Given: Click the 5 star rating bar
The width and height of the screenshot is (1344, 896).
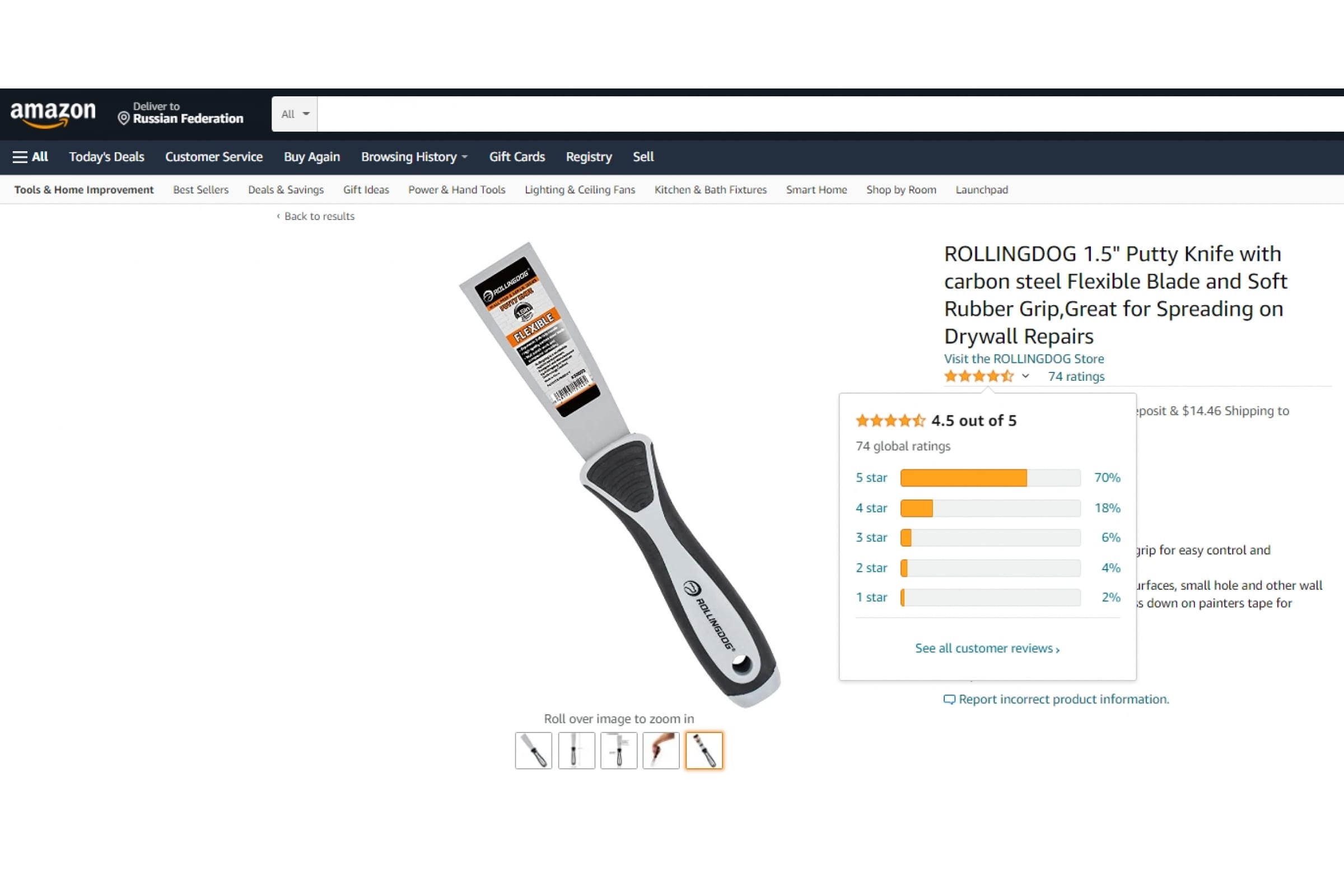Looking at the screenshot, I should pyautogui.click(x=990, y=478).
